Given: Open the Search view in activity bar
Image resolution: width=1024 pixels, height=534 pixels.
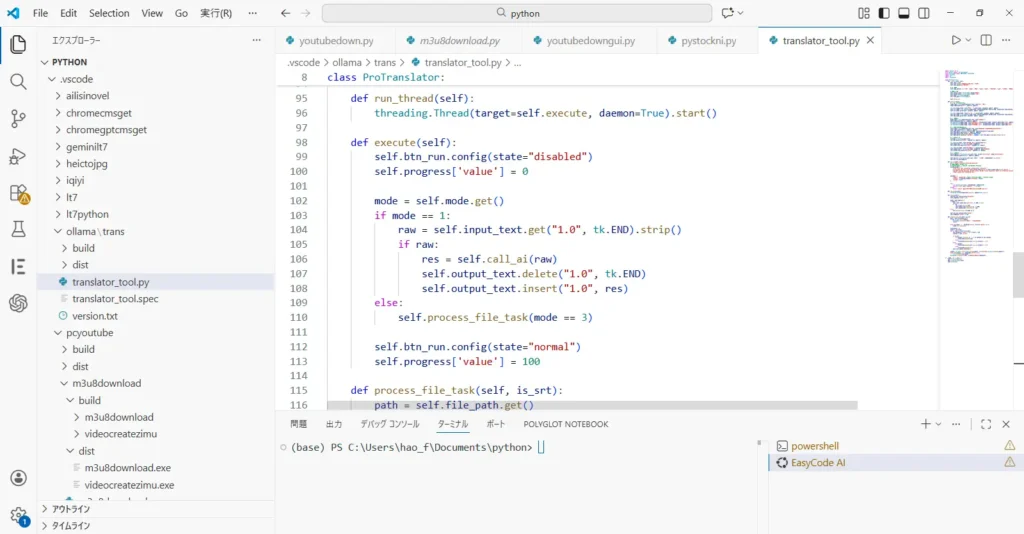Looking at the screenshot, I should pos(18,81).
